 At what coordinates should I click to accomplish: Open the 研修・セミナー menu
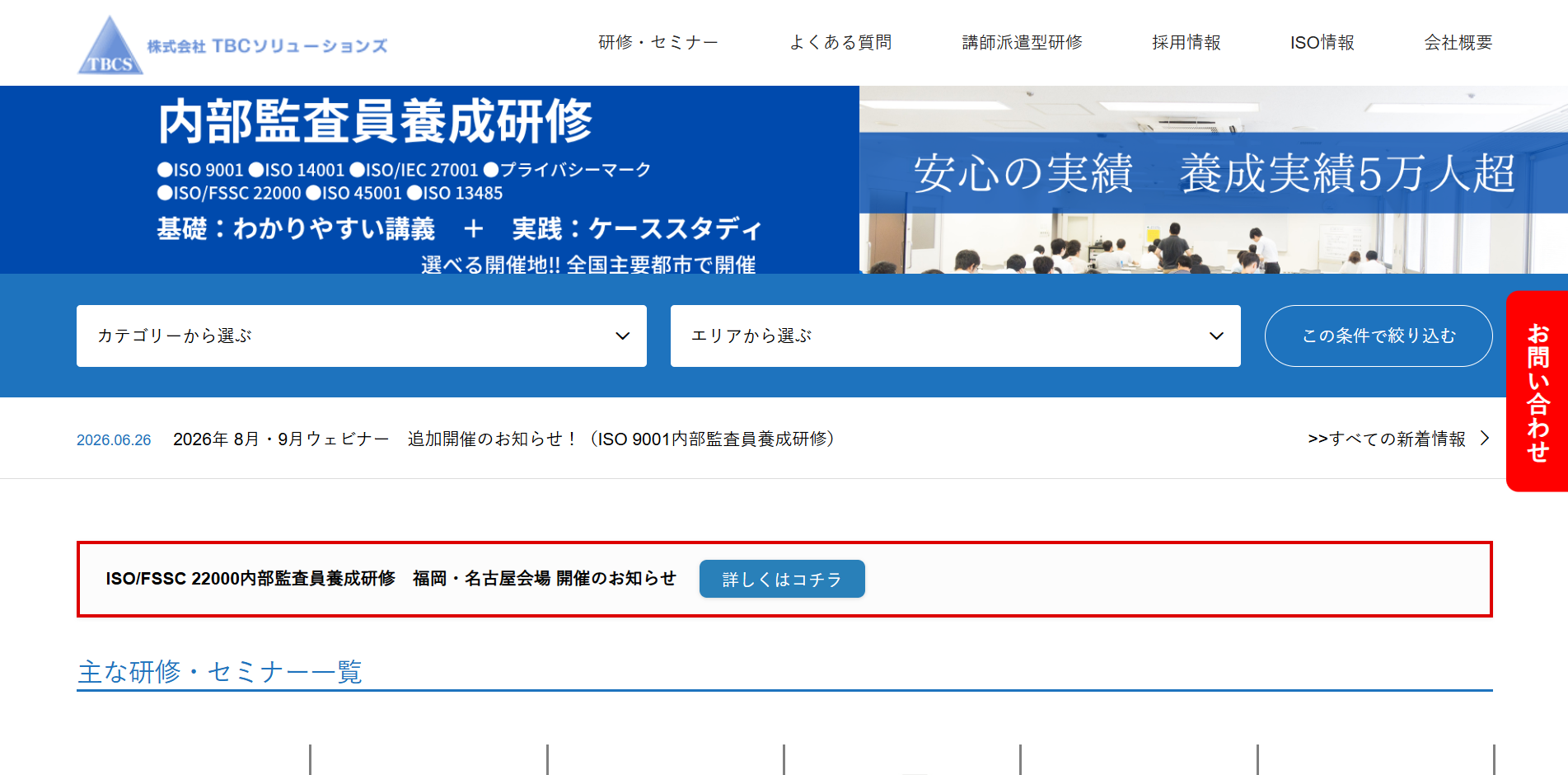(x=658, y=42)
